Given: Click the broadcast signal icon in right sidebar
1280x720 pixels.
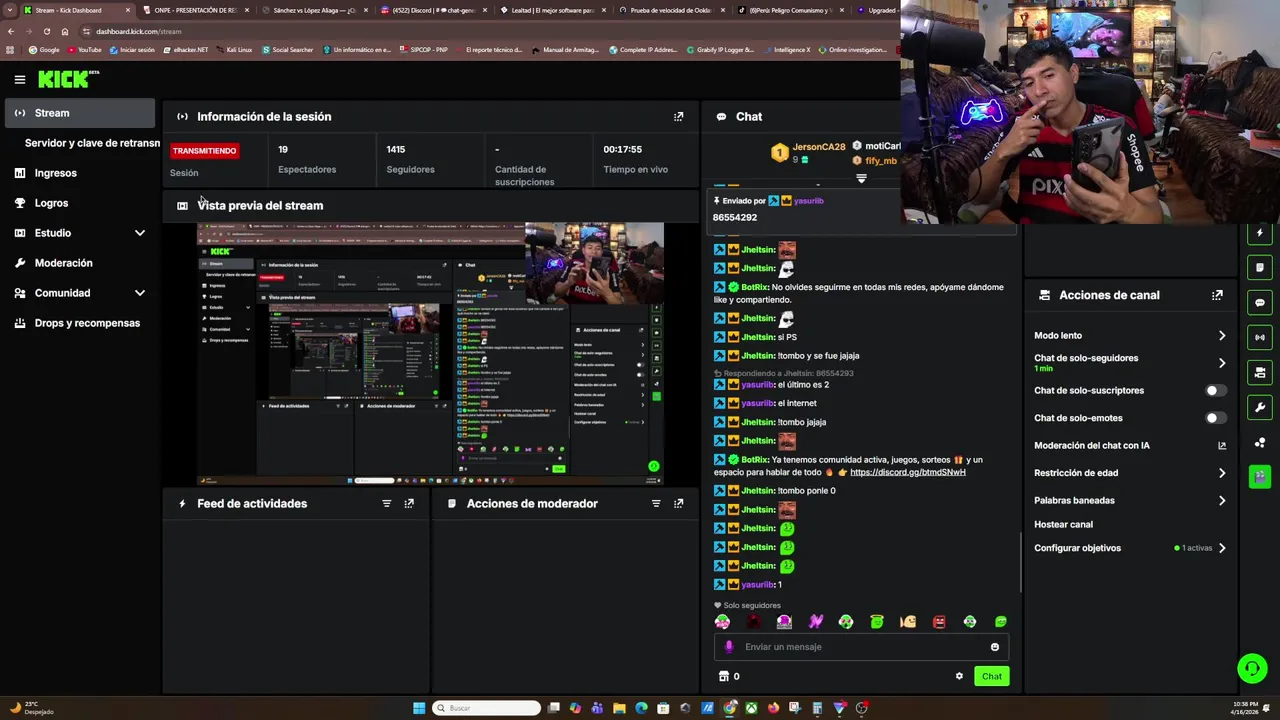Looking at the screenshot, I should 1260,338.
